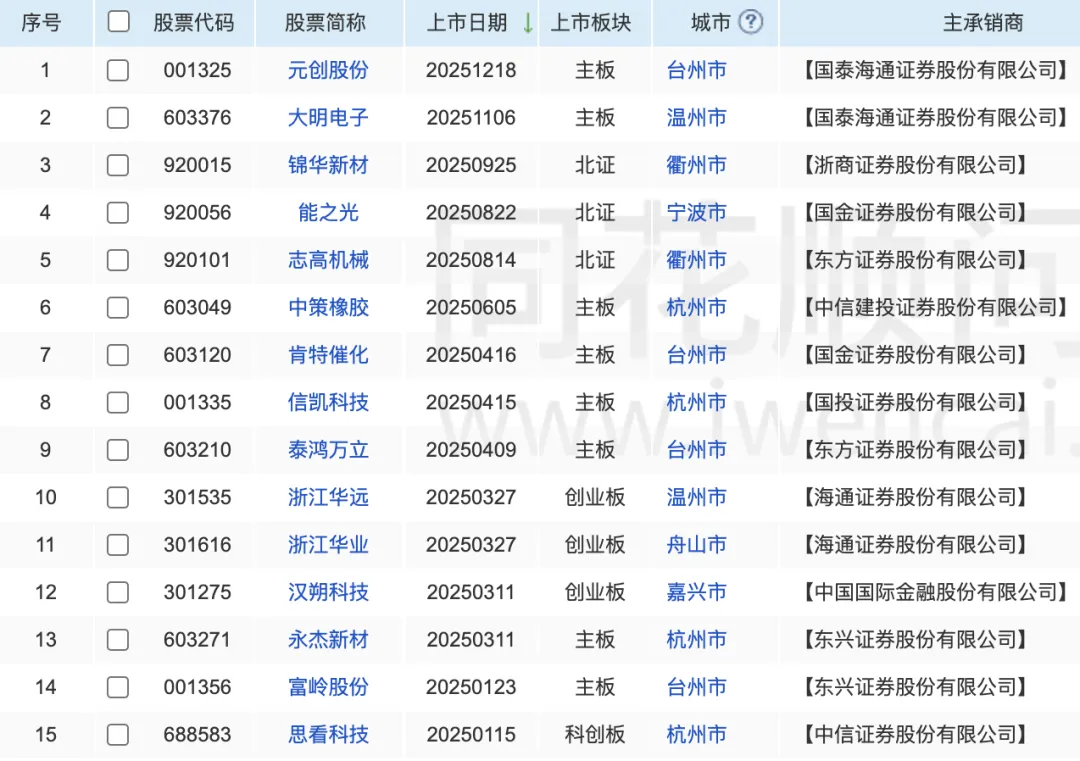The width and height of the screenshot is (1080, 761).
Task: Enable the checkbox for 603120 肯特催化
Action: [118, 355]
